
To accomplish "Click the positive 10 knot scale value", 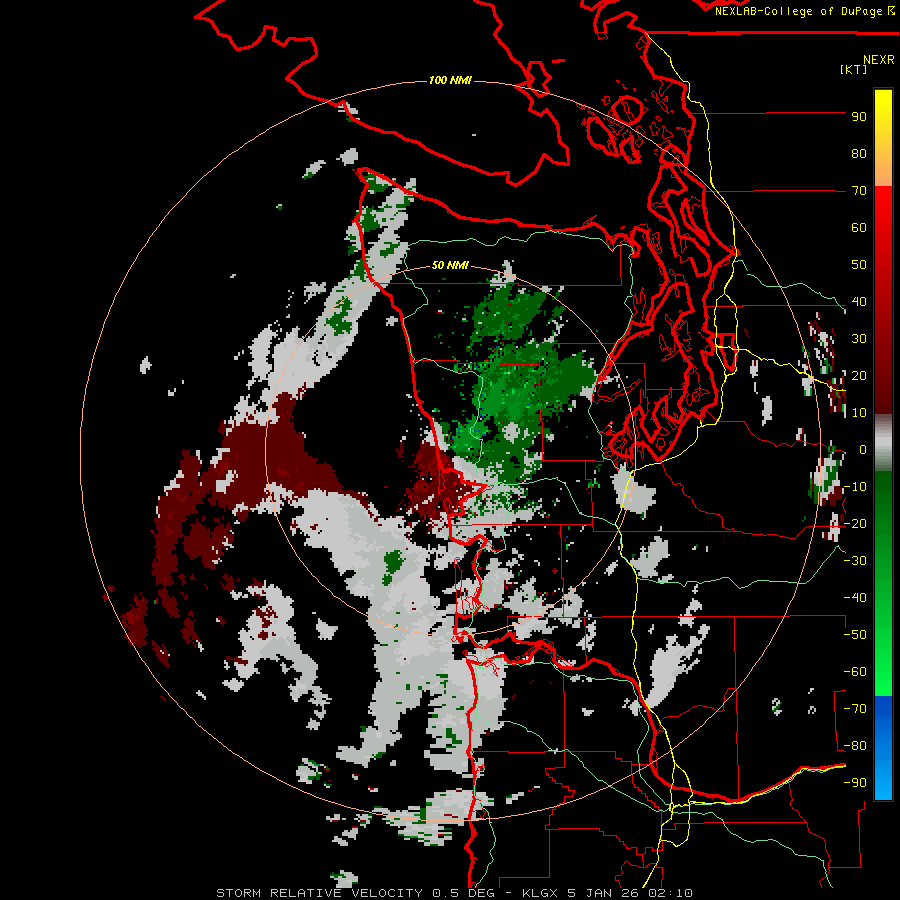I will point(859,413).
